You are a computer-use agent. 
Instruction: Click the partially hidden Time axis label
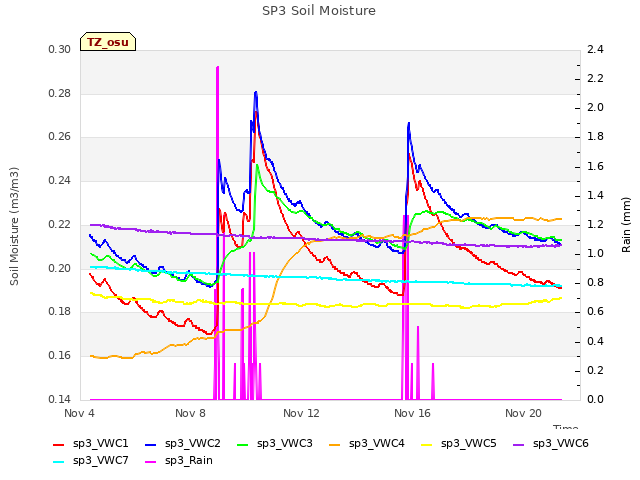[x=566, y=427]
